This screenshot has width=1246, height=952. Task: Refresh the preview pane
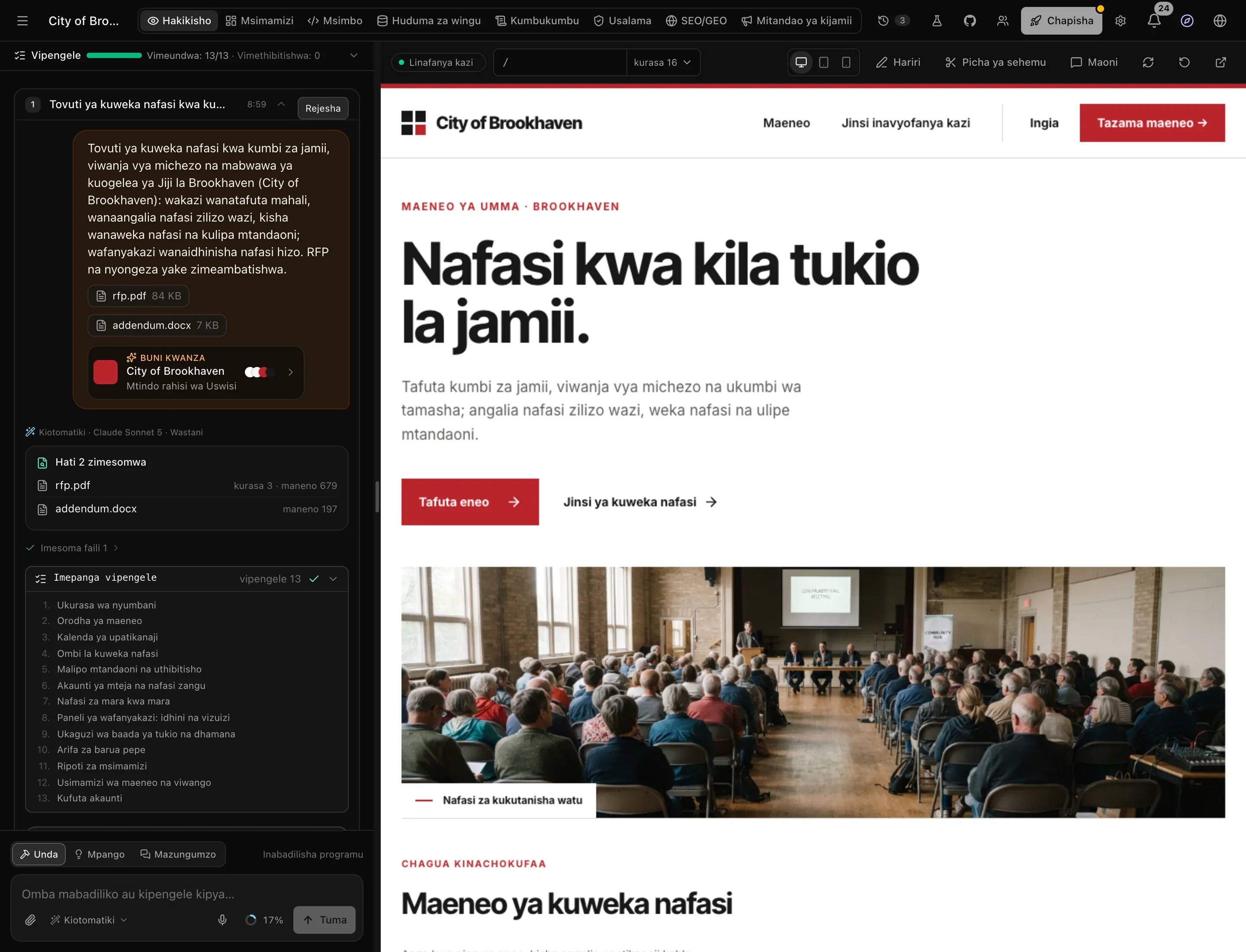point(1148,62)
